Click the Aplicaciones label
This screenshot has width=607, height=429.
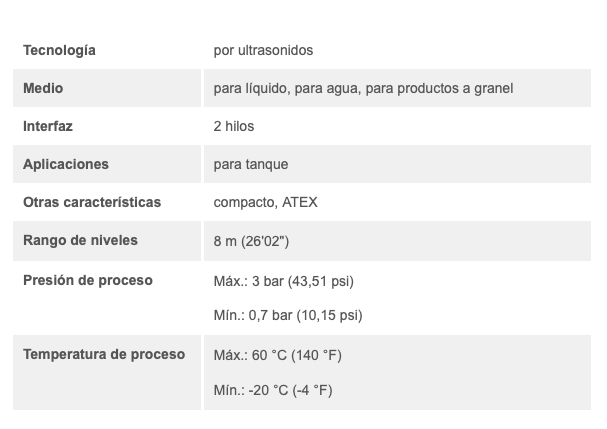(66, 164)
